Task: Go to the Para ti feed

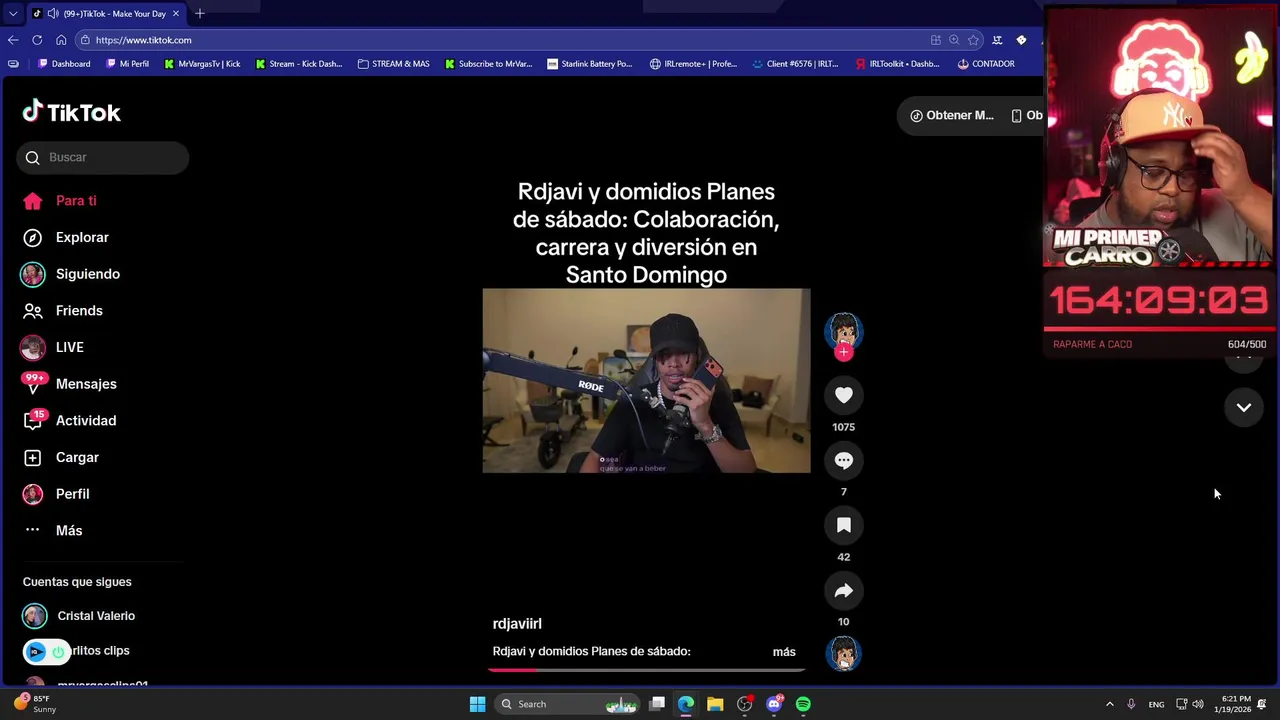Action: [x=60, y=201]
